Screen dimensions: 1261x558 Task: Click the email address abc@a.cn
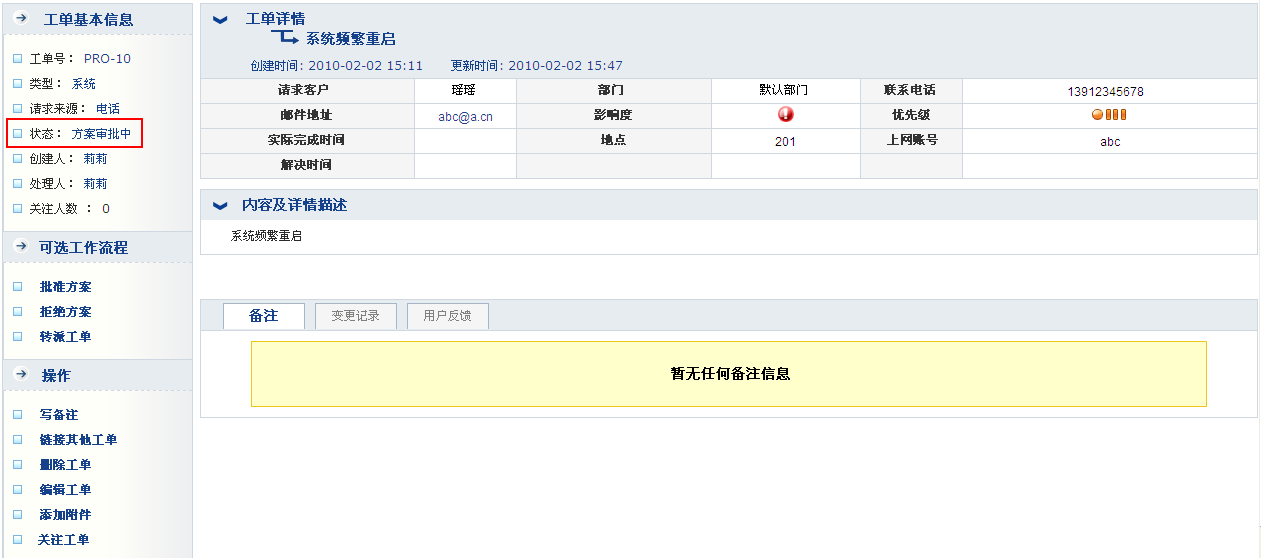(x=465, y=117)
